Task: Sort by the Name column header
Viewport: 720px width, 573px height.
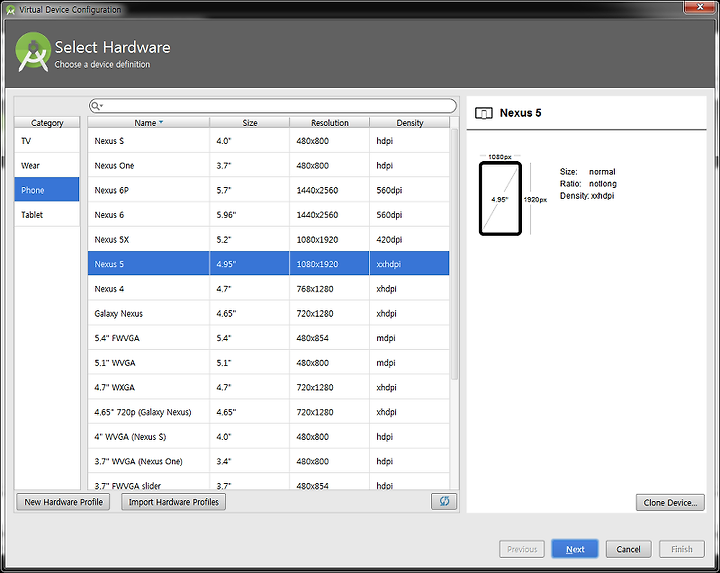Action: pos(148,123)
